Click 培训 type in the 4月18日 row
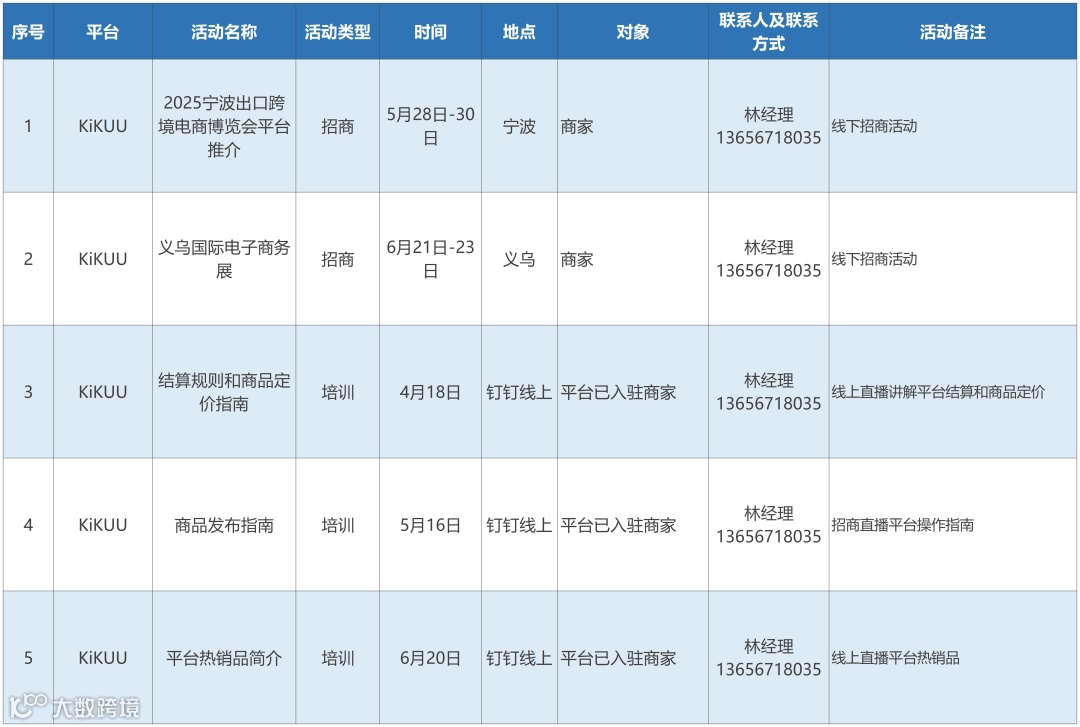This screenshot has width=1080, height=727. pyautogui.click(x=338, y=392)
